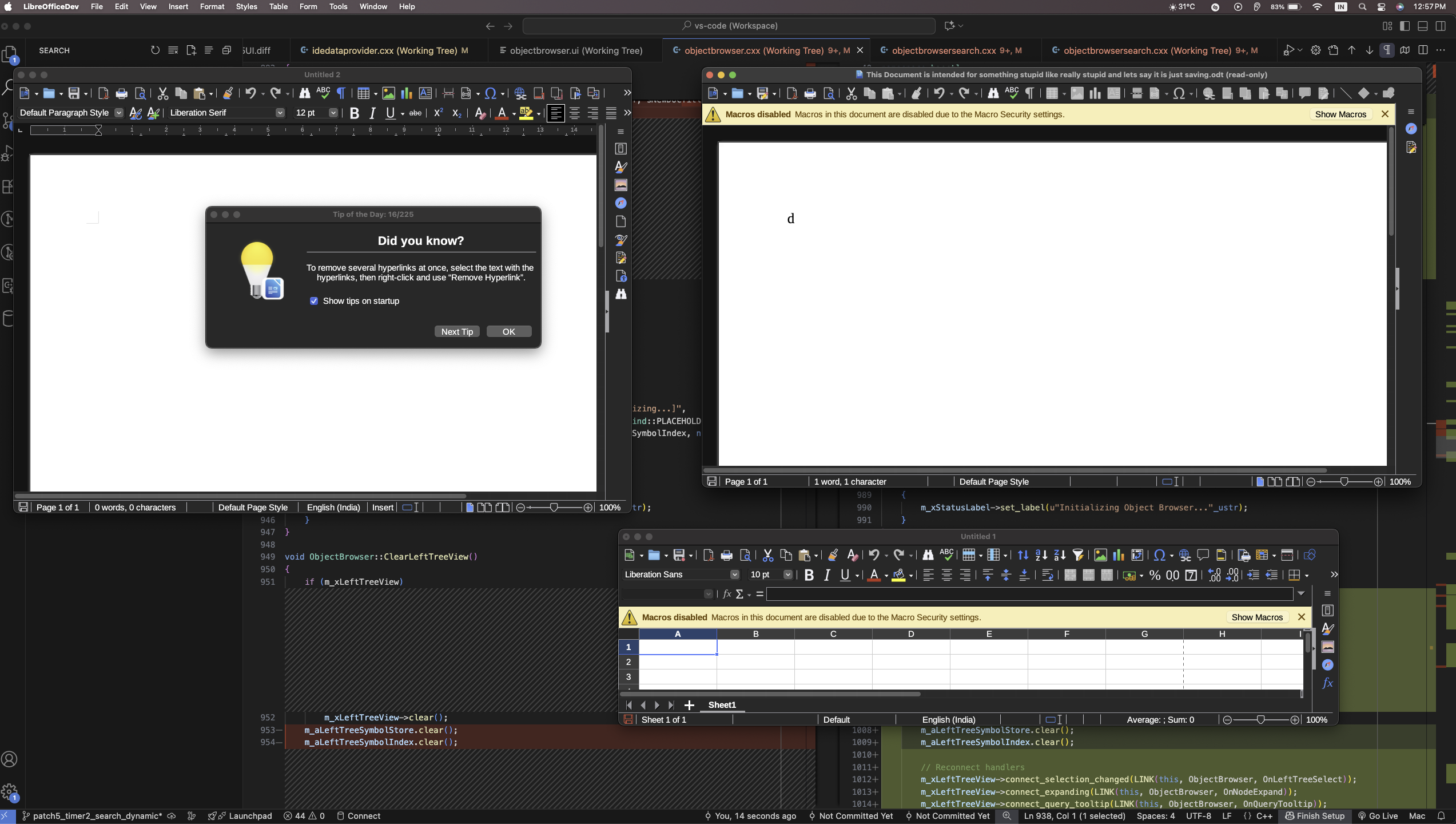Click Show Macros in read-only document infobar

(x=1340, y=114)
